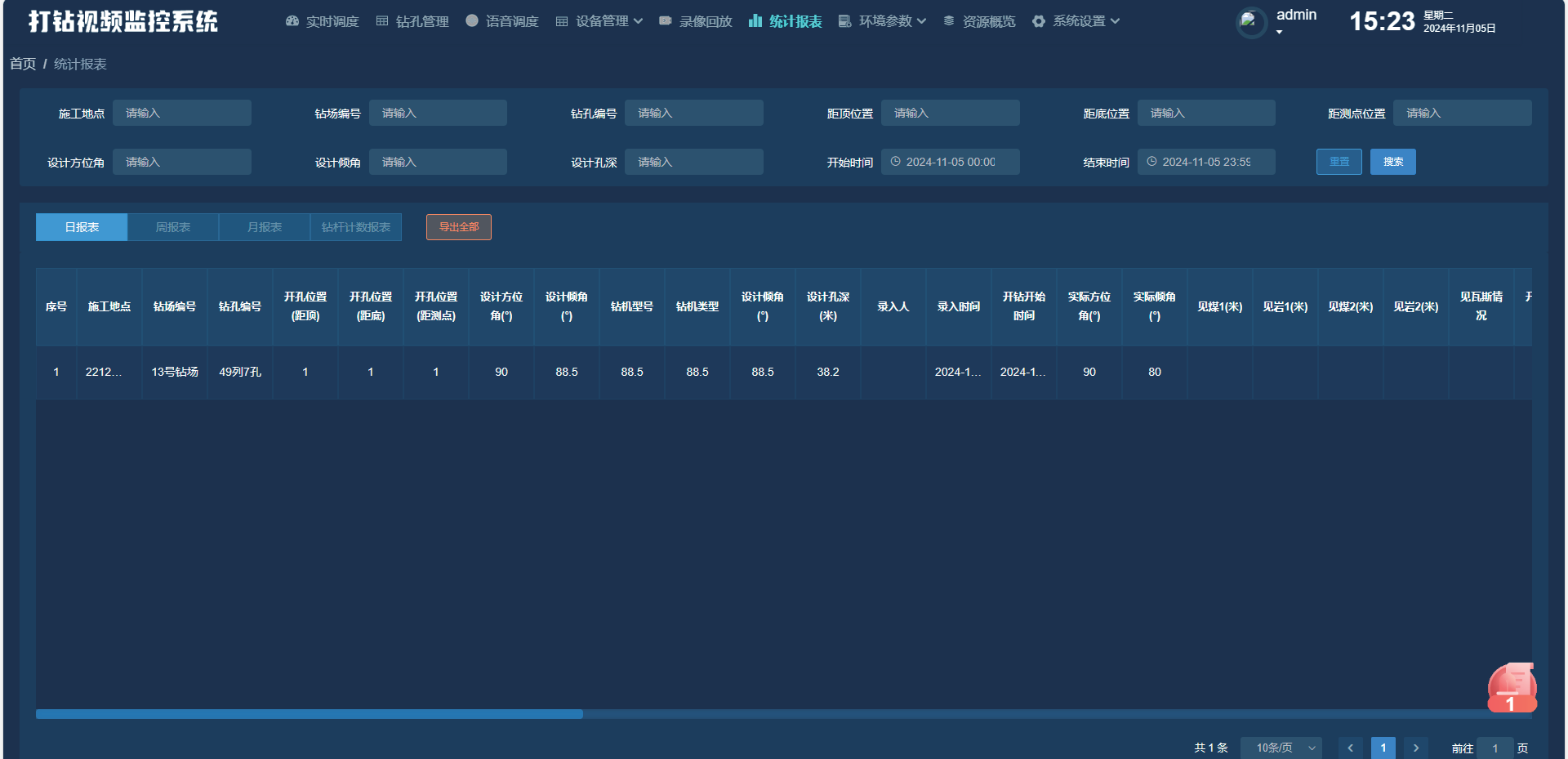The image size is (1568, 759).
Task: Click the horizontal table scrollbar
Action: (310, 714)
